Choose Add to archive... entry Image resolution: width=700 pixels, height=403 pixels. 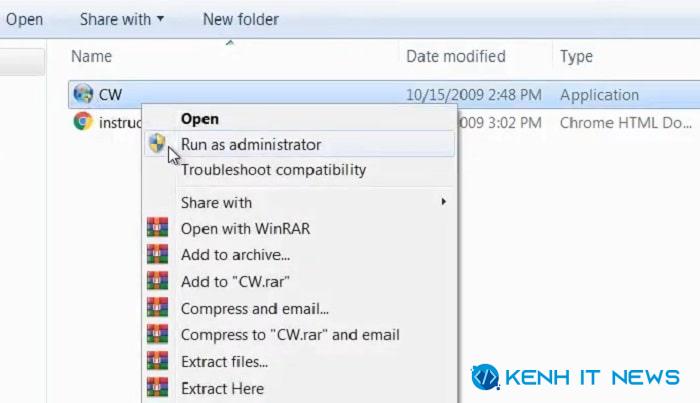(x=300, y=255)
